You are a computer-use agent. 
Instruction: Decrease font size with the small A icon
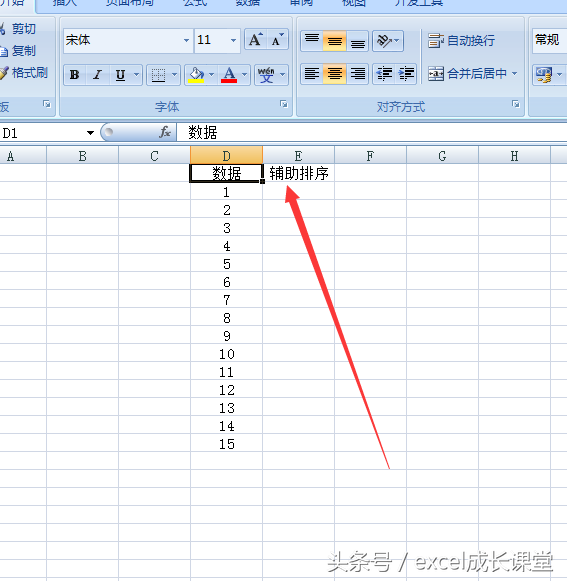click(x=277, y=40)
